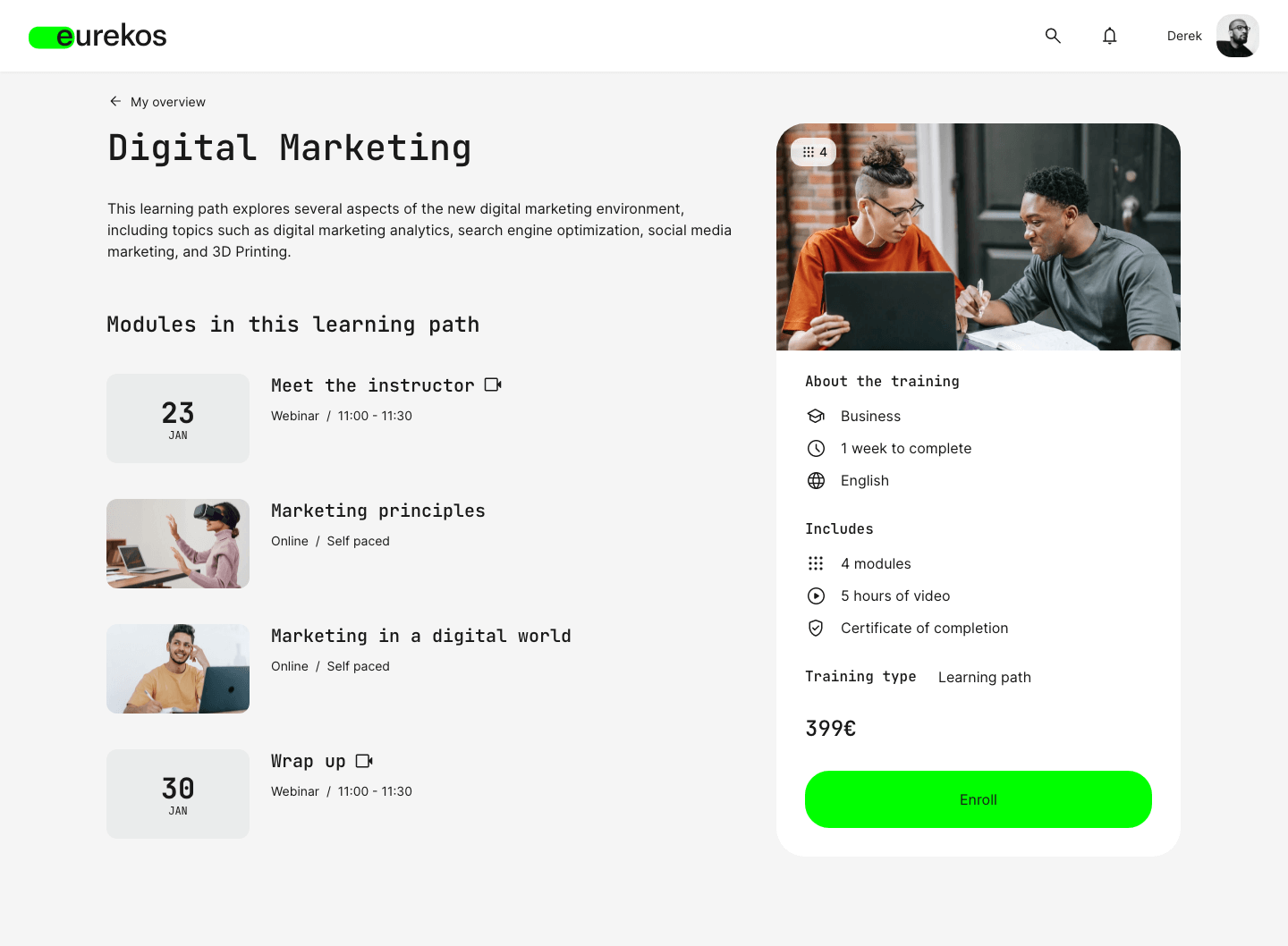Image resolution: width=1288 pixels, height=946 pixels.
Task: Click the 30 JAN date tile for Wrap up
Action: pyautogui.click(x=177, y=793)
